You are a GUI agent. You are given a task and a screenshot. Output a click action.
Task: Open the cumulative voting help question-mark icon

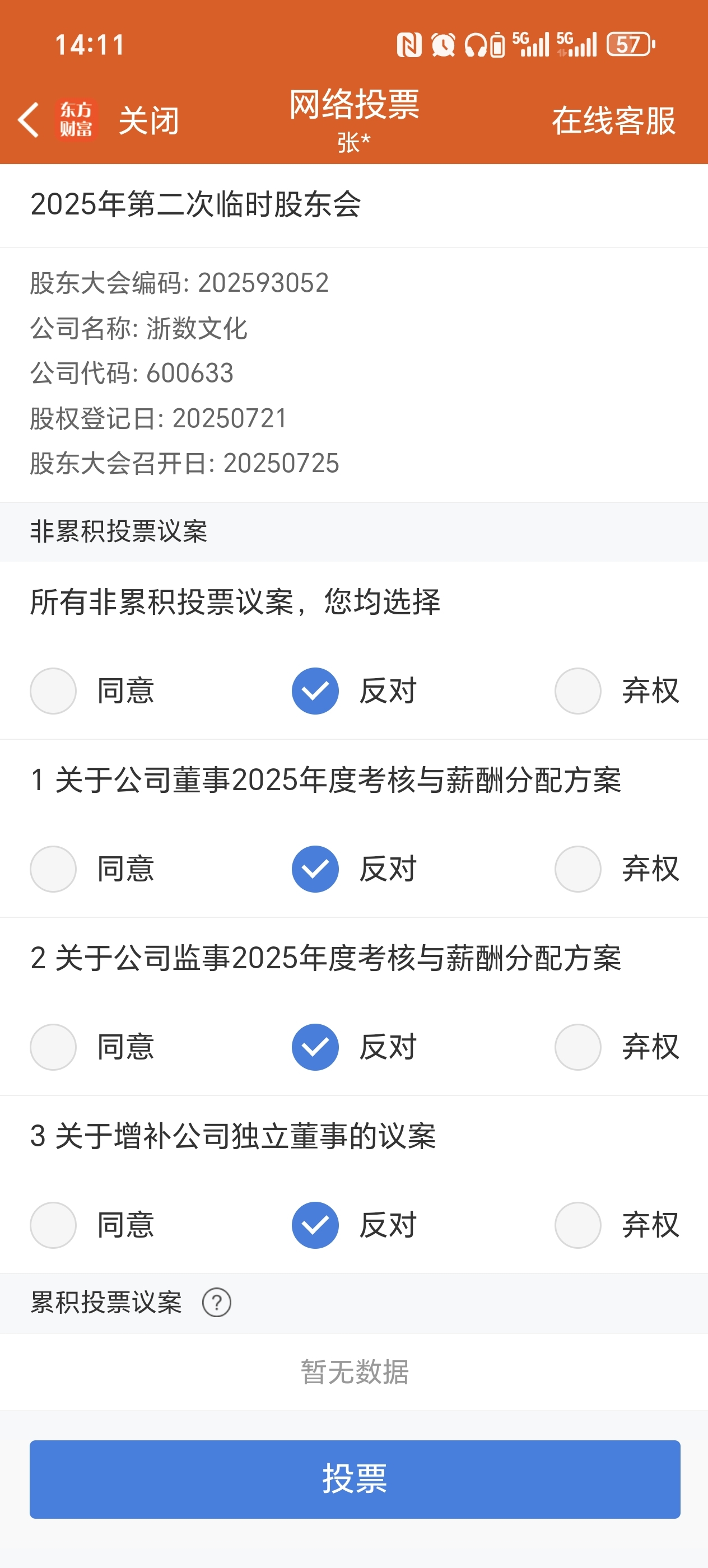point(217,1303)
